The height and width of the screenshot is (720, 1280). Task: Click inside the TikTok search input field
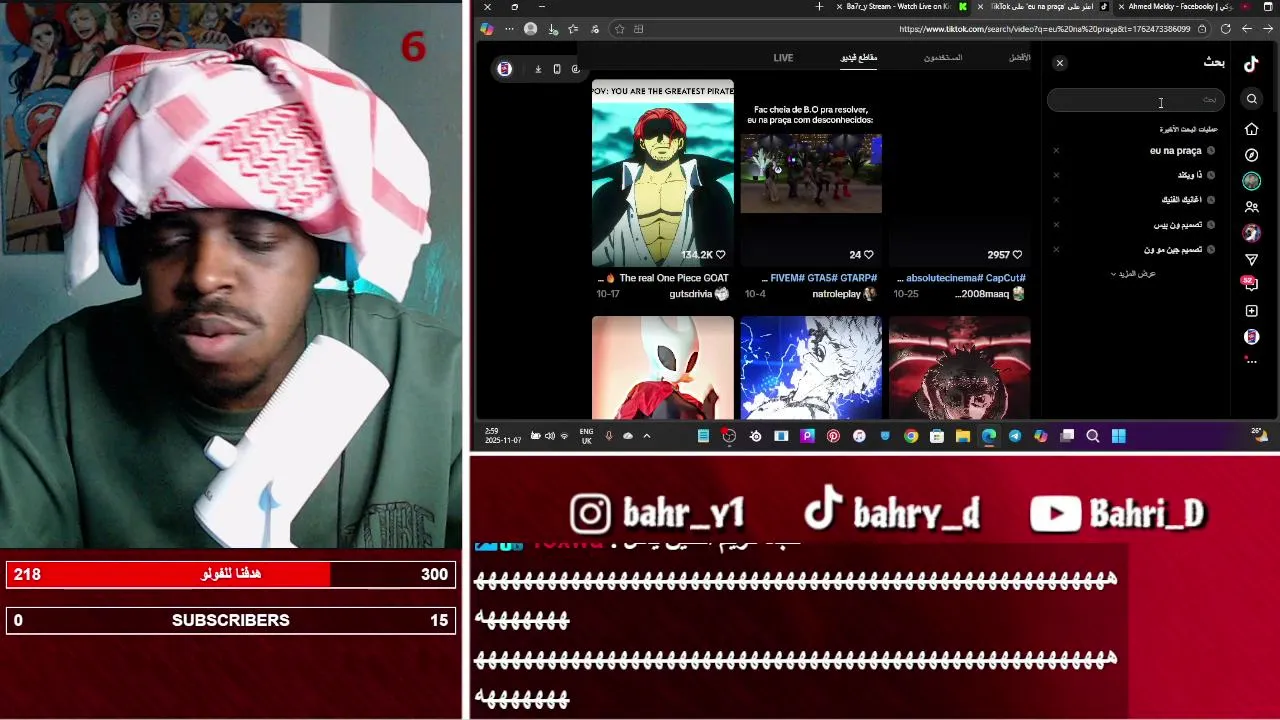click(1136, 100)
